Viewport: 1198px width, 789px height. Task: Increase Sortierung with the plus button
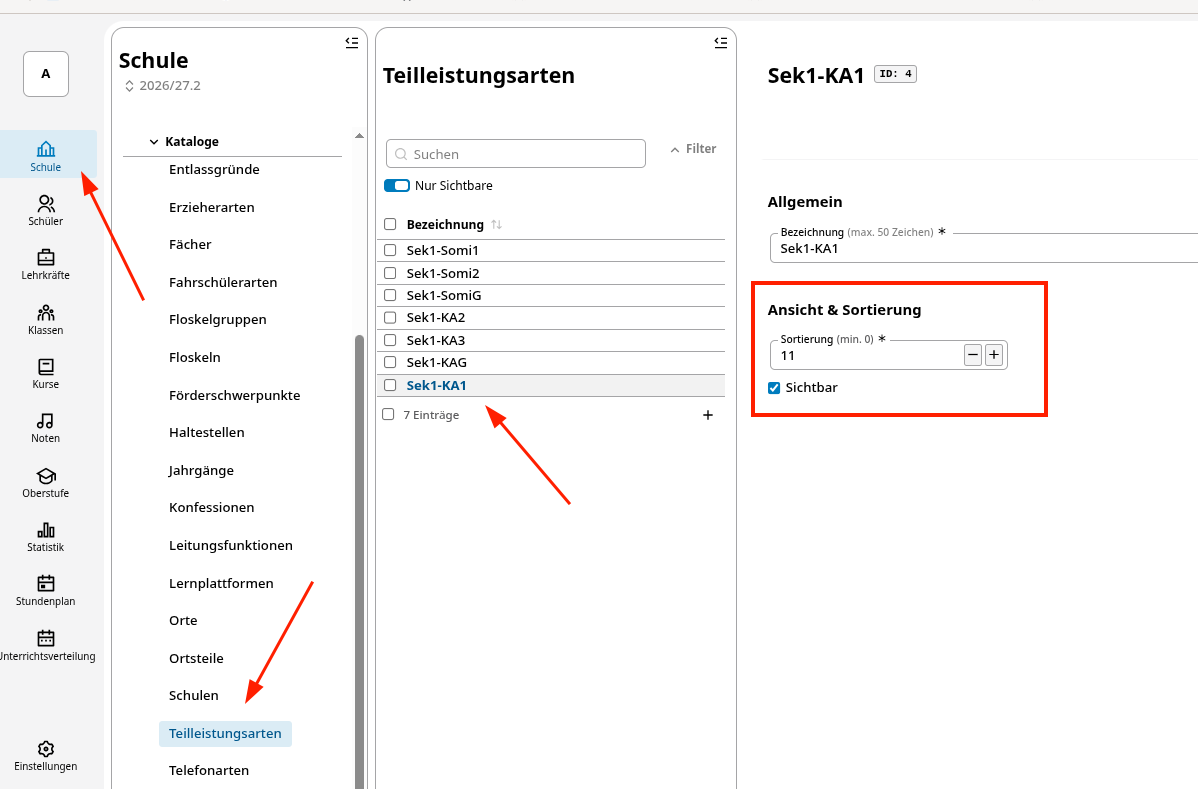pyautogui.click(x=994, y=354)
